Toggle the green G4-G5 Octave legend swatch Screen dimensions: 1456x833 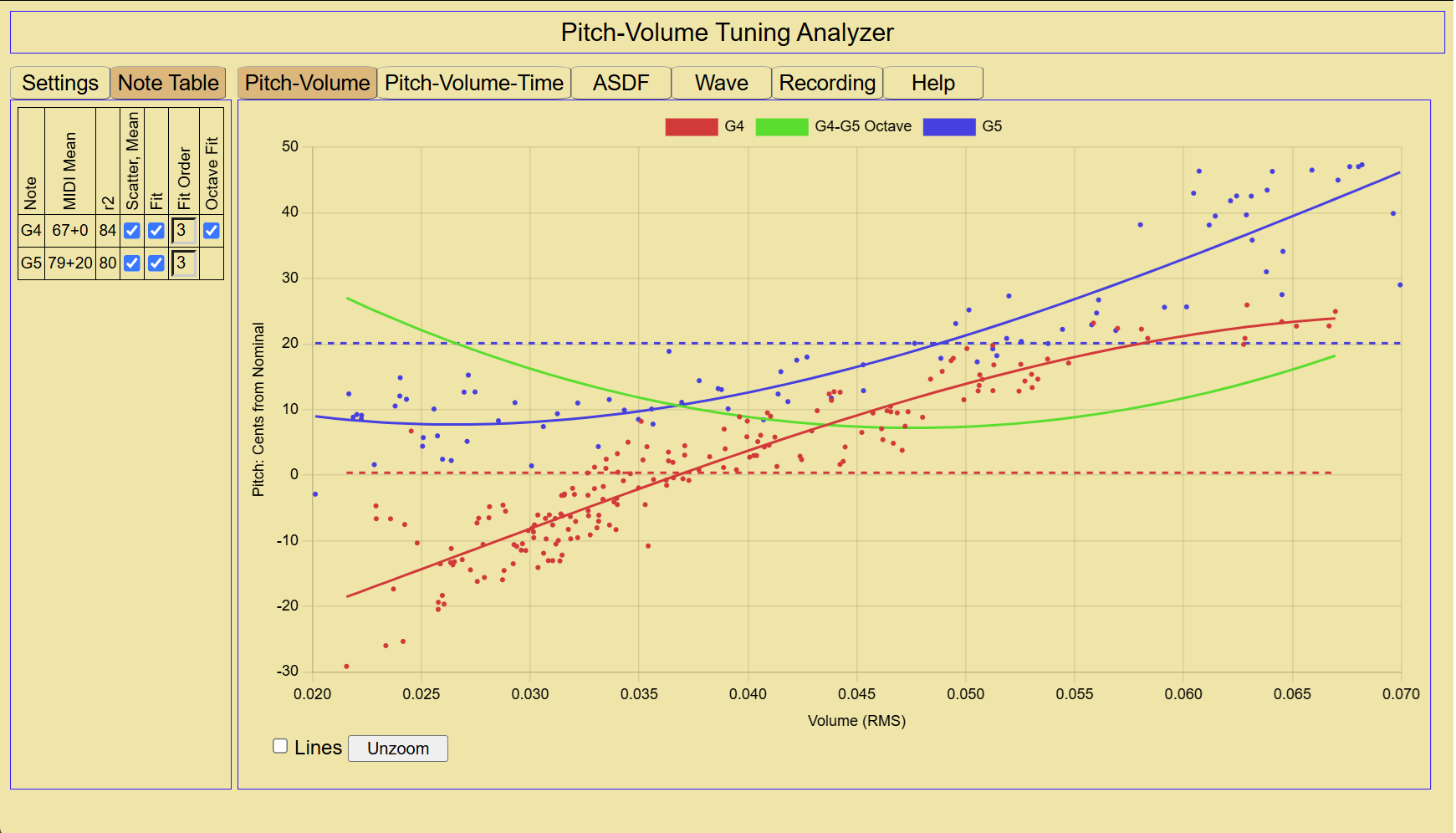[782, 126]
